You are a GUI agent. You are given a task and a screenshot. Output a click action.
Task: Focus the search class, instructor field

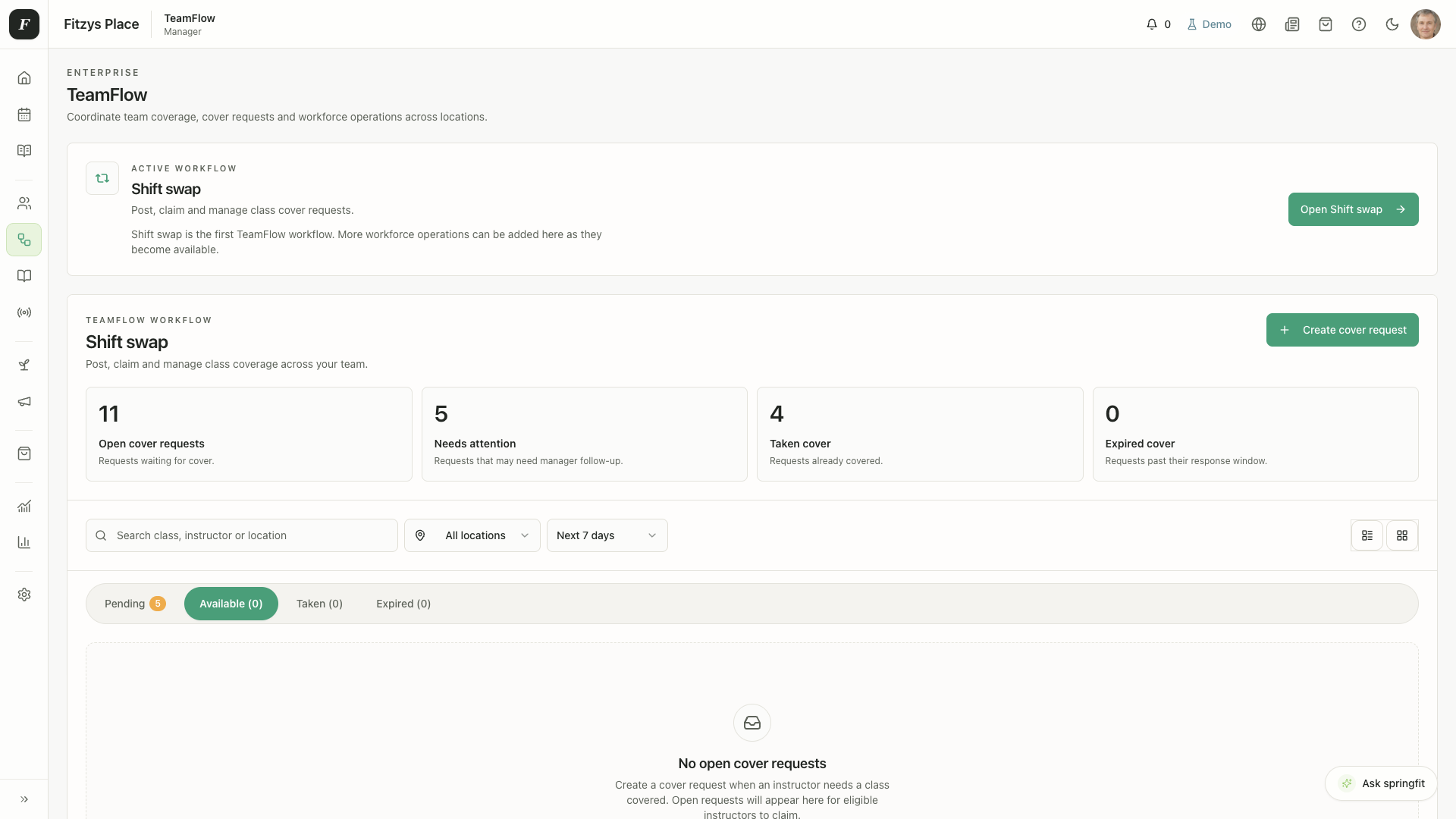[x=242, y=535]
